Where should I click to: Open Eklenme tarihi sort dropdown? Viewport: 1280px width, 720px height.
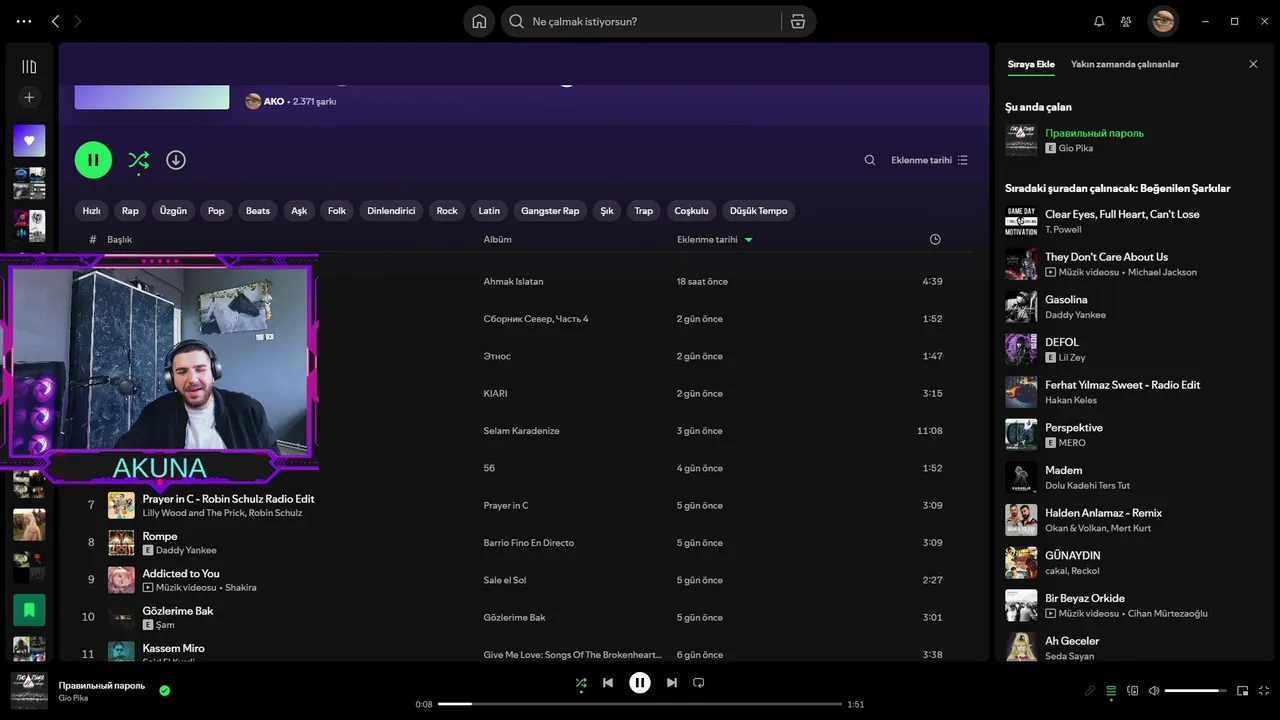tap(929, 160)
